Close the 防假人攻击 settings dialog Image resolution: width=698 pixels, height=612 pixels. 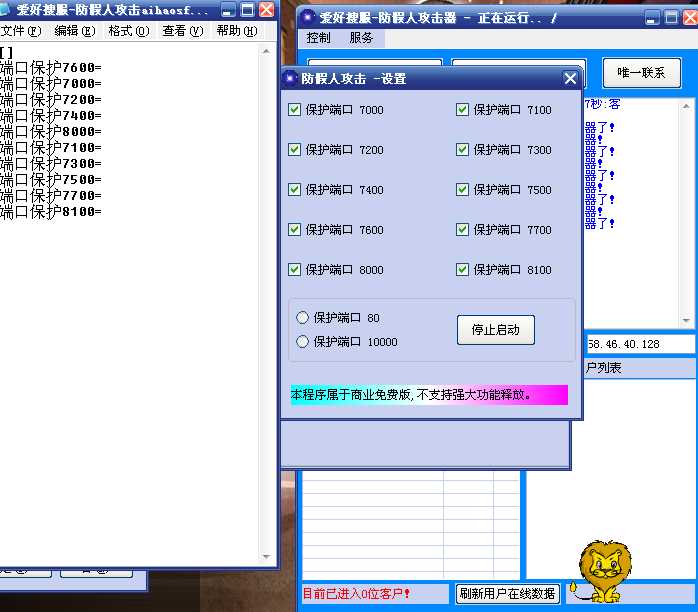(x=570, y=78)
